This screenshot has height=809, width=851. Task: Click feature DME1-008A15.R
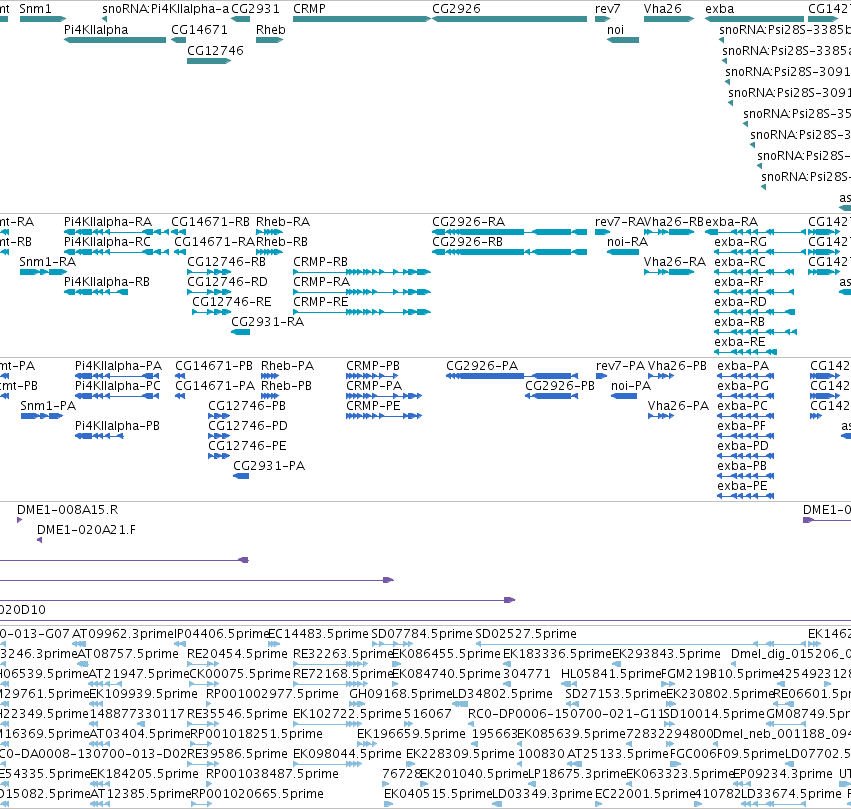point(67,510)
